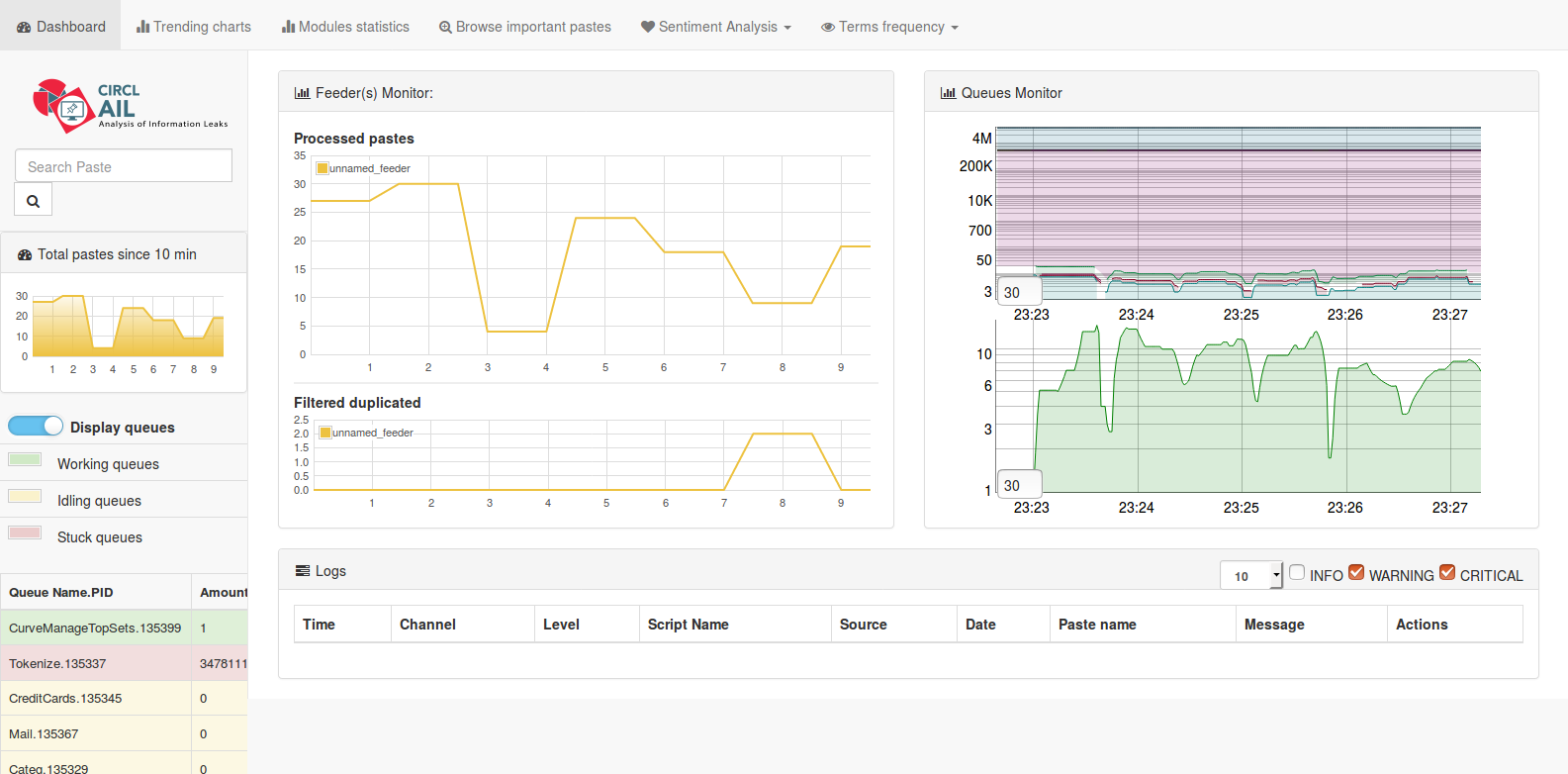Enable the INFO log checkbox
Screen dimensions: 1568x774
click(x=1297, y=572)
